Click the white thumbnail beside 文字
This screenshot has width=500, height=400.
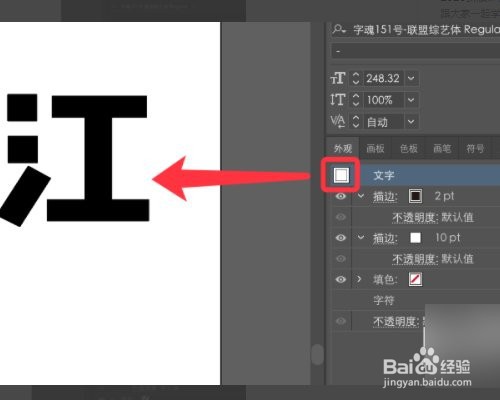click(x=341, y=175)
